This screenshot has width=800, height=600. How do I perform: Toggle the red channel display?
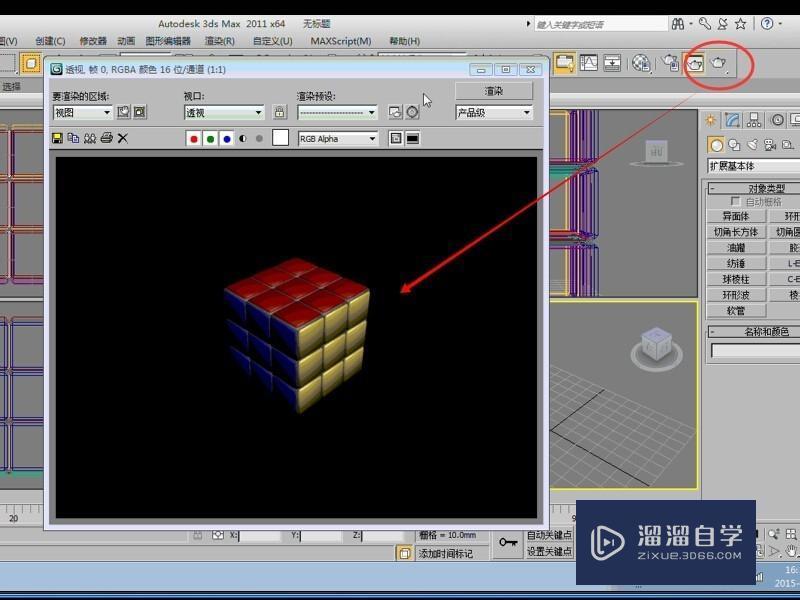tap(193, 139)
